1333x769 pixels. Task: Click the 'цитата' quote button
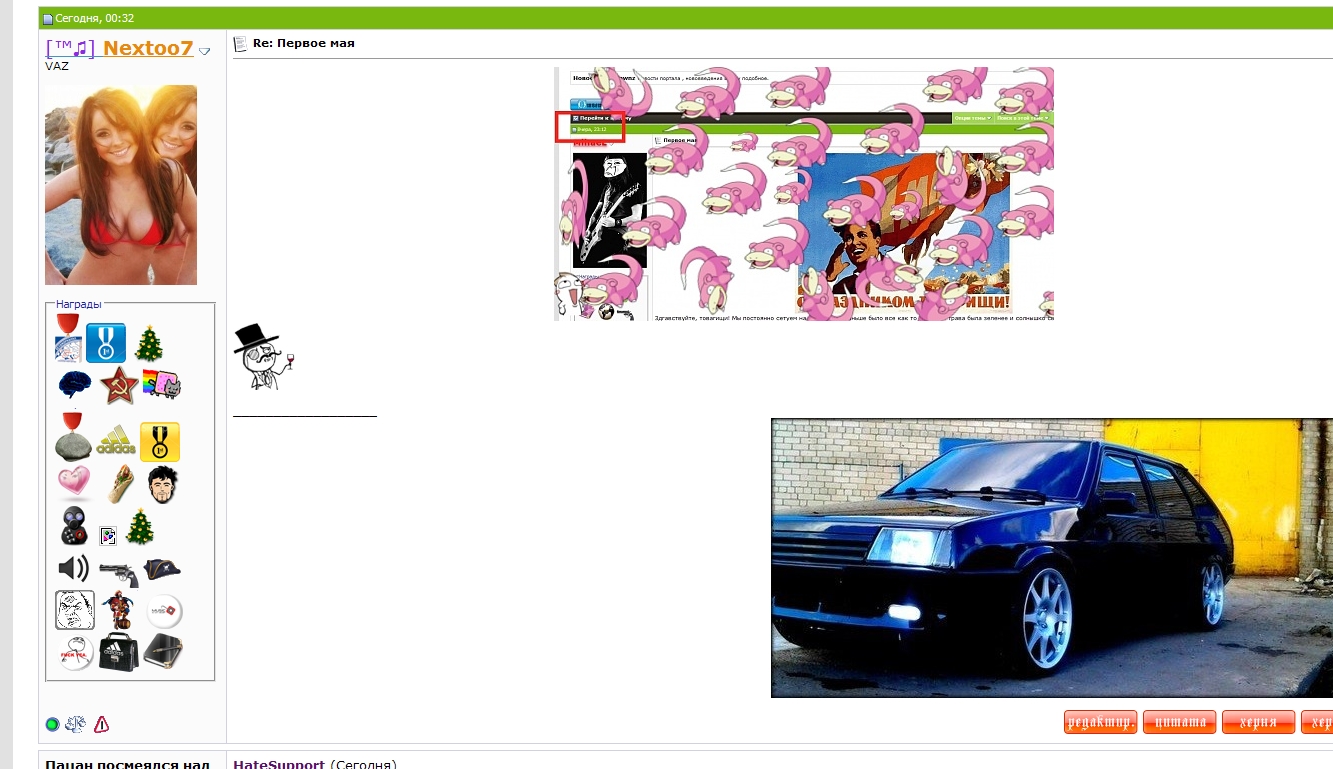click(x=1180, y=722)
